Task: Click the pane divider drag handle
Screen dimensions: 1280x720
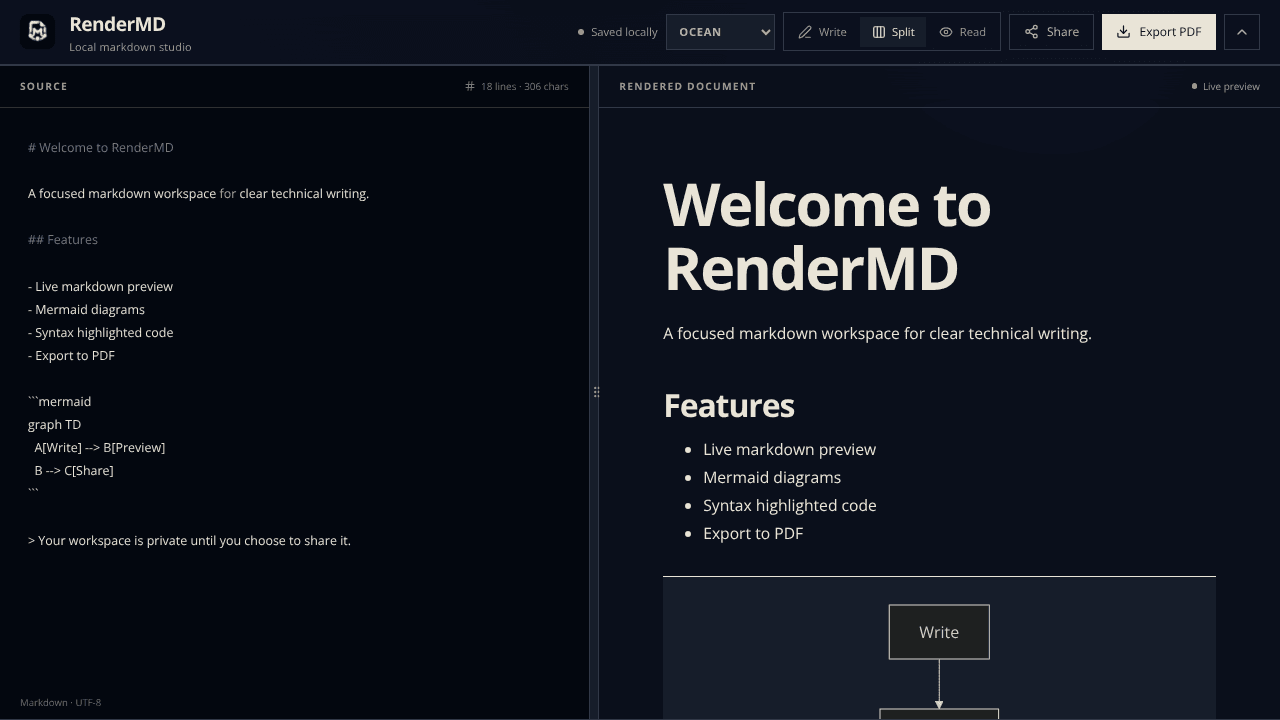Action: click(596, 392)
